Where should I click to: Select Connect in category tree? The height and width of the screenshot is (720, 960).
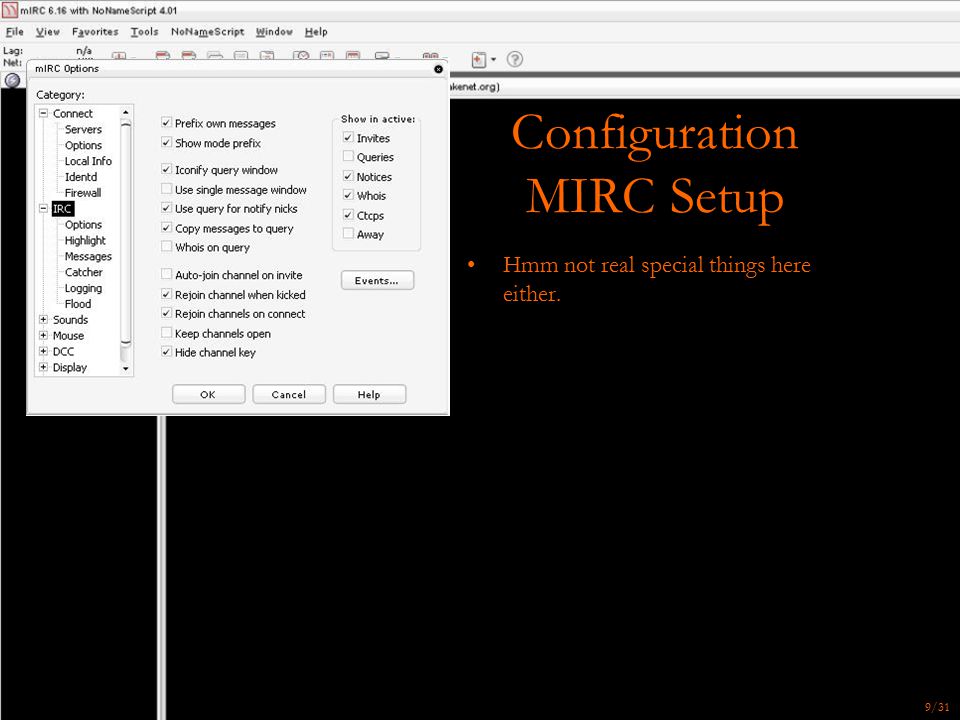pyautogui.click(x=72, y=113)
